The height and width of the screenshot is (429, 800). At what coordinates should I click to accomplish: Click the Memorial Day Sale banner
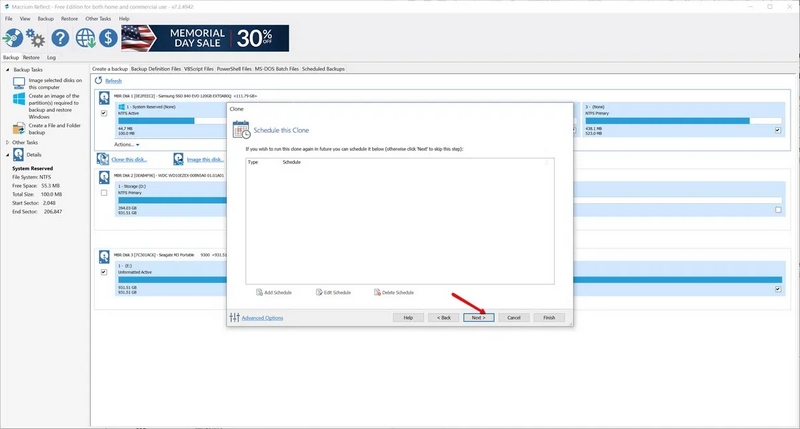click(205, 38)
